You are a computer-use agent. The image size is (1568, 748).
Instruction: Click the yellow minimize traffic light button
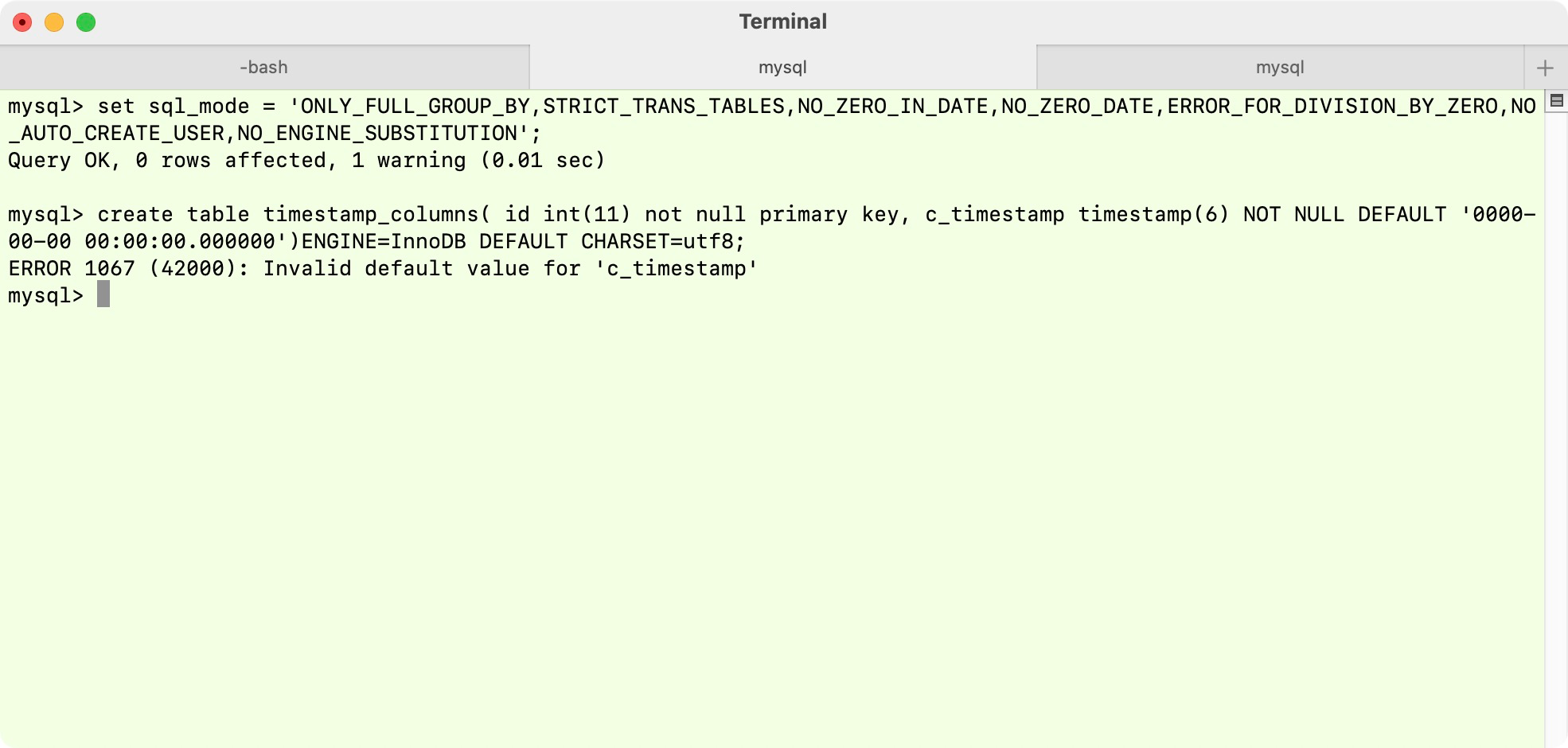tap(53, 22)
